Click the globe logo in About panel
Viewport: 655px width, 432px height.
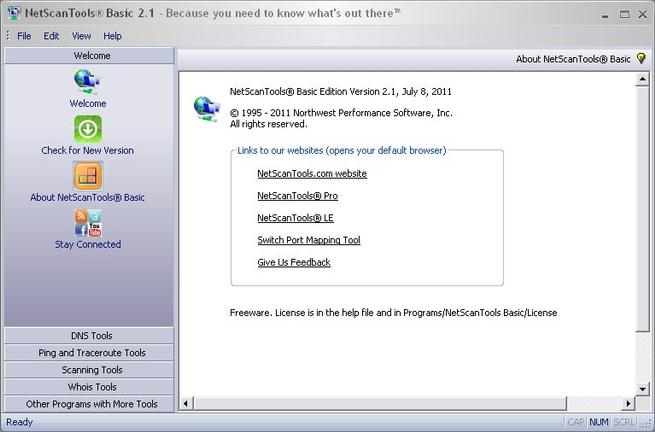[x=206, y=109]
